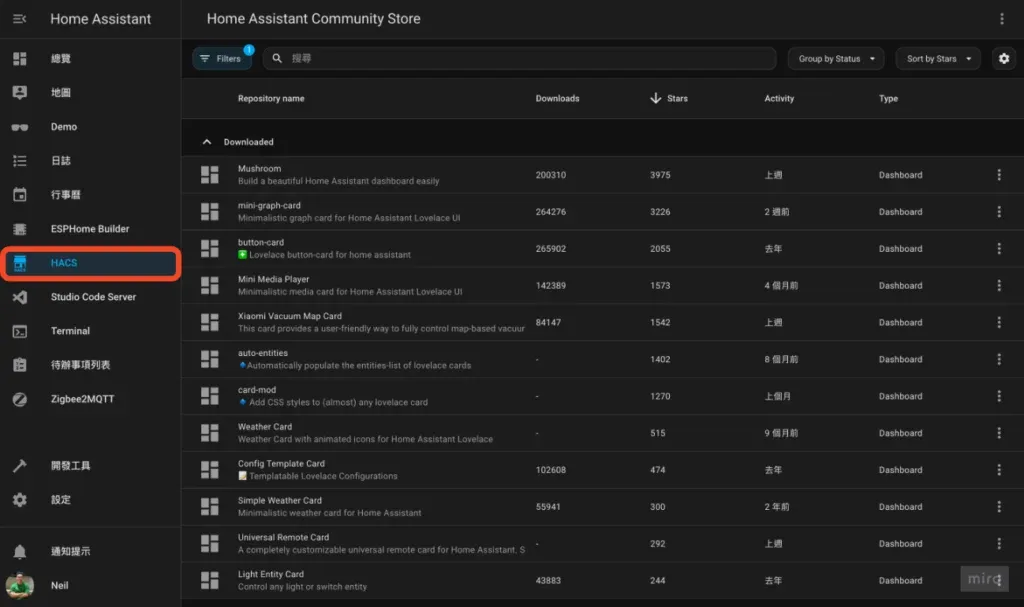Viewport: 1024px width, 607px height.
Task: Click the Zigbee2MQTT sidebar icon
Action: [x=20, y=399]
